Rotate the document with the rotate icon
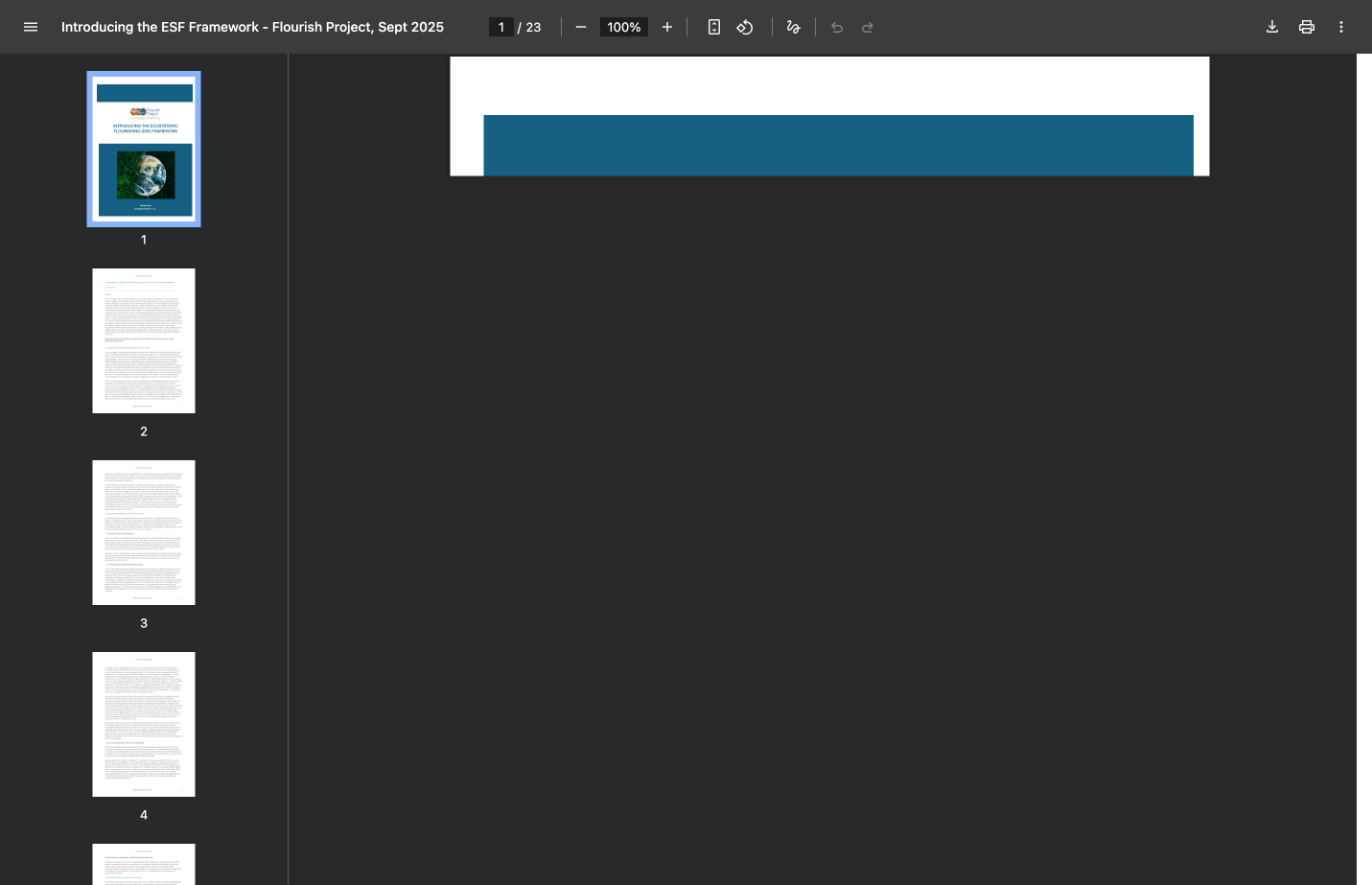Image resolution: width=1372 pixels, height=885 pixels. pyautogui.click(x=745, y=27)
